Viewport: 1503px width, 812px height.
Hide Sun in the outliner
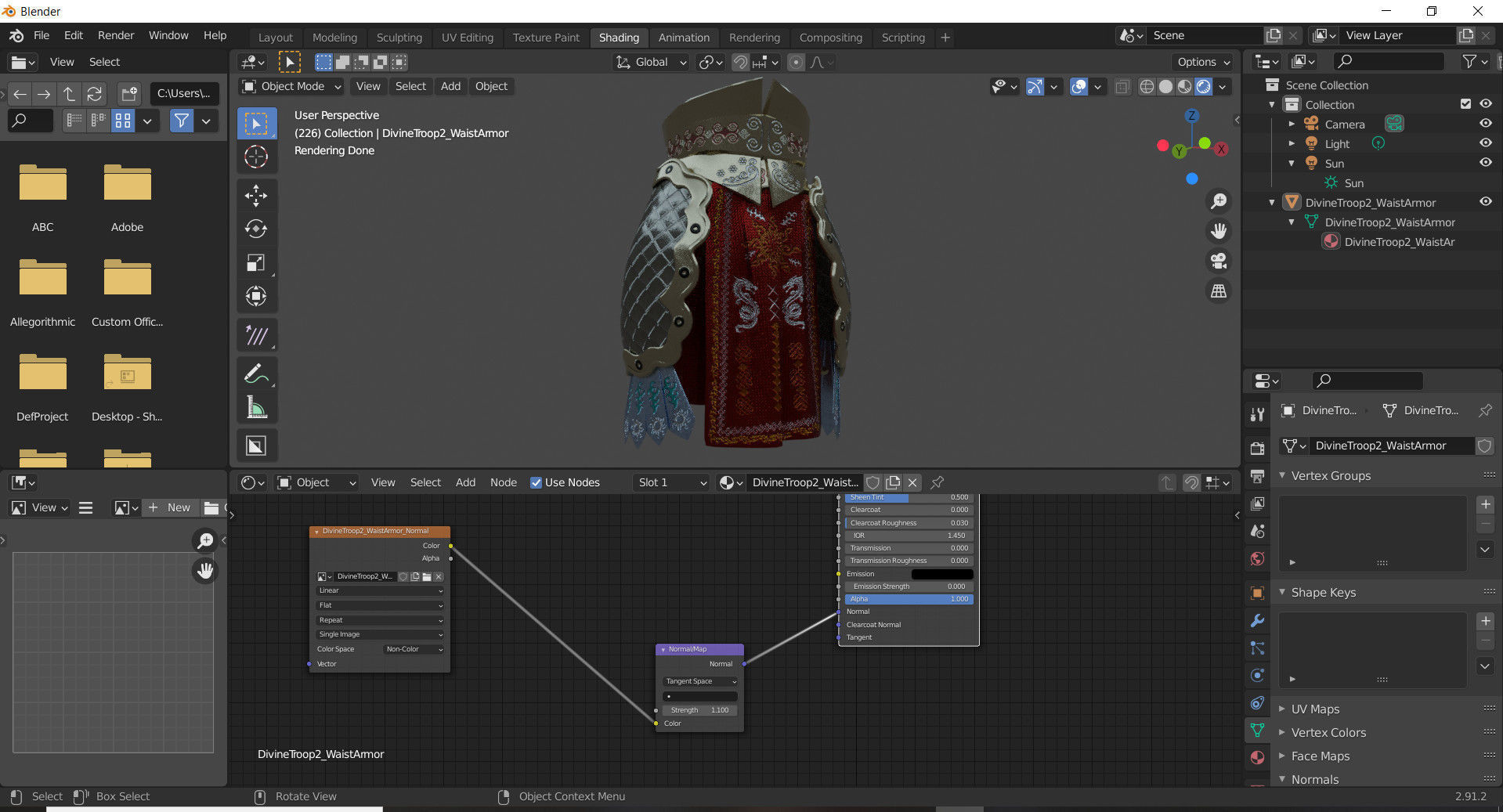click(1485, 163)
